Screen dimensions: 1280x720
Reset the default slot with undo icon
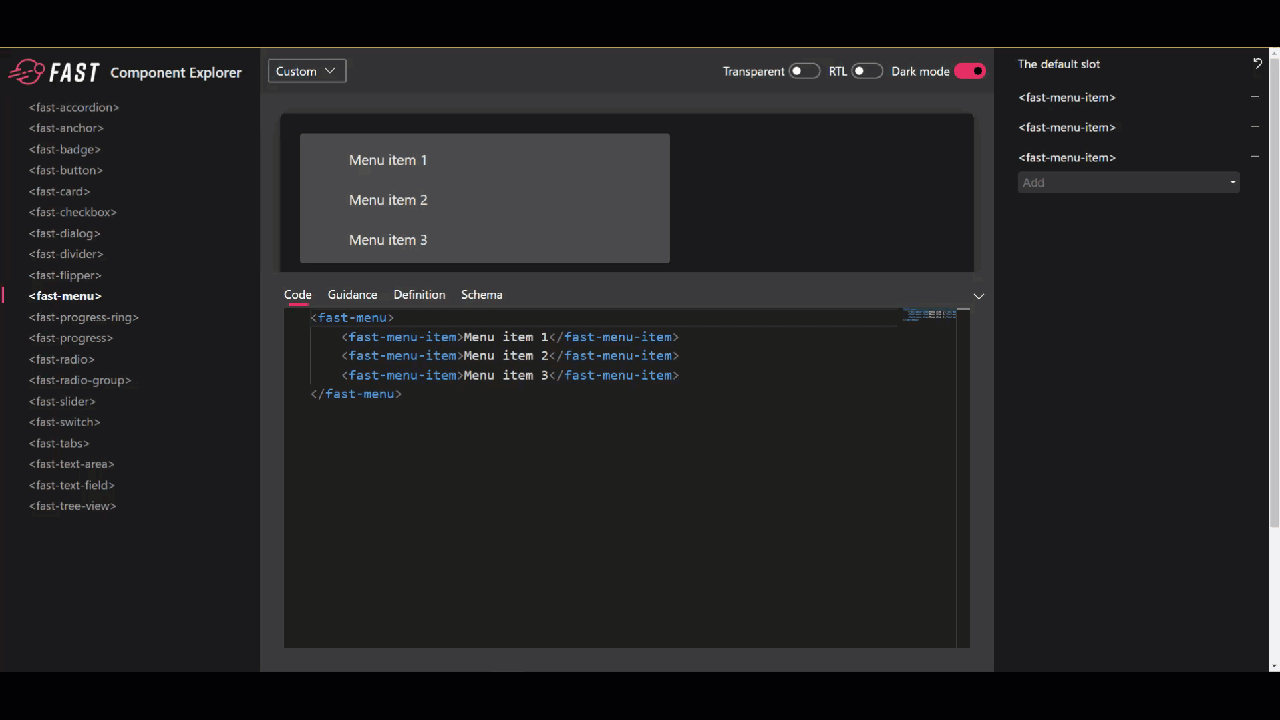pyautogui.click(x=1257, y=64)
